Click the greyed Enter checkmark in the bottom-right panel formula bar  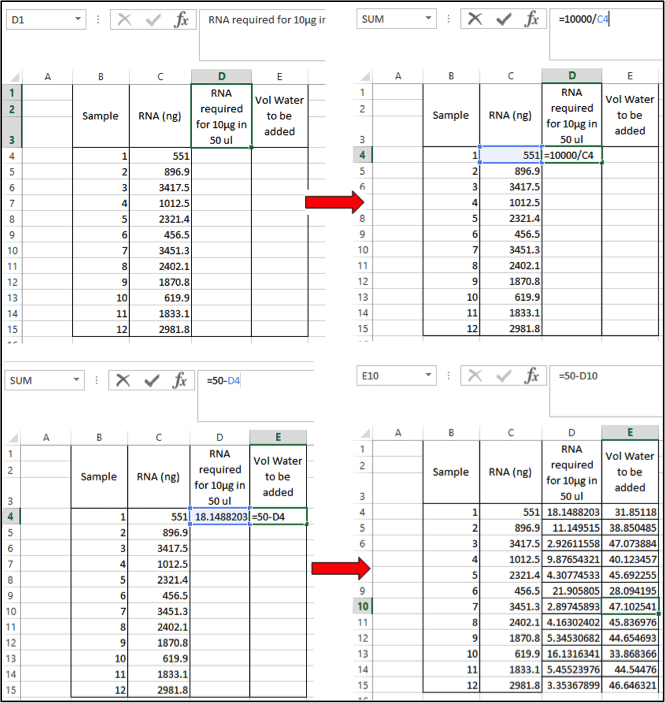click(x=504, y=376)
